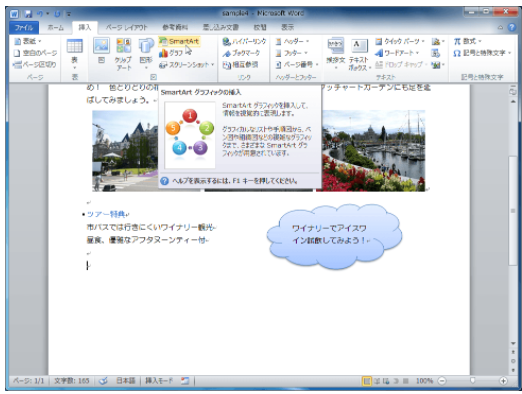Click the proofing check icon in status bar
This screenshot has width=522, height=394.
[x=103, y=381]
